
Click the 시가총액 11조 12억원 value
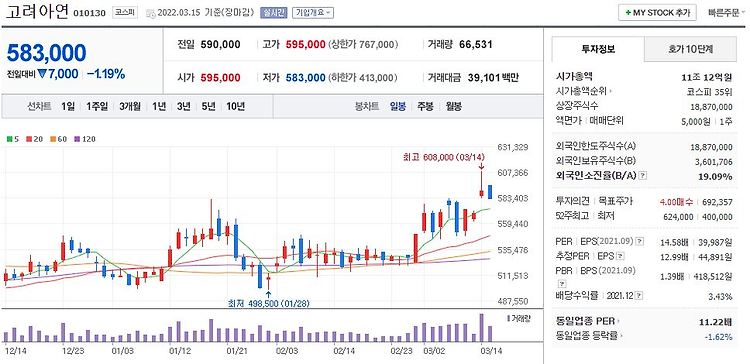point(707,77)
